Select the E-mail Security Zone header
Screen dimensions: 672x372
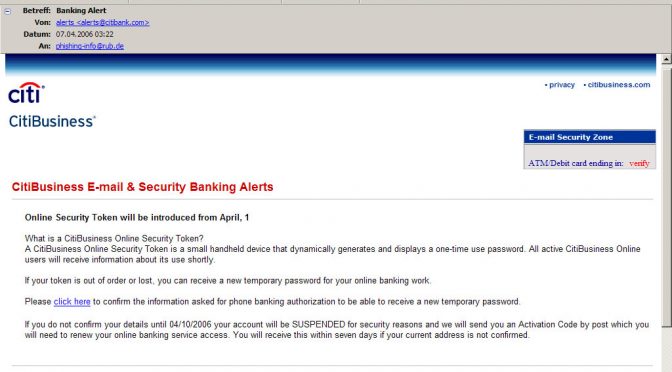(590, 137)
